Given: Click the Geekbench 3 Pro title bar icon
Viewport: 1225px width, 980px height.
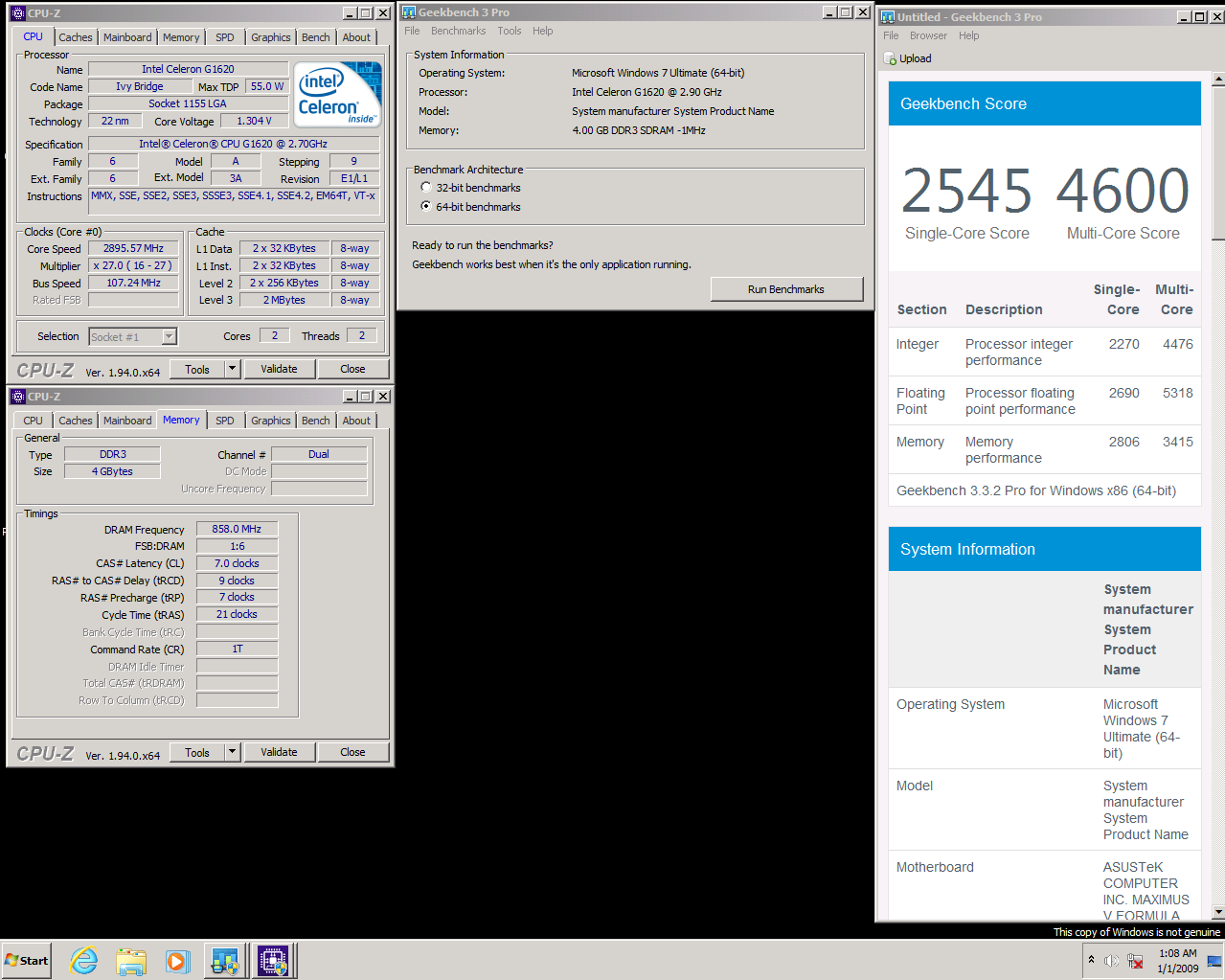Looking at the screenshot, I should click(x=409, y=12).
